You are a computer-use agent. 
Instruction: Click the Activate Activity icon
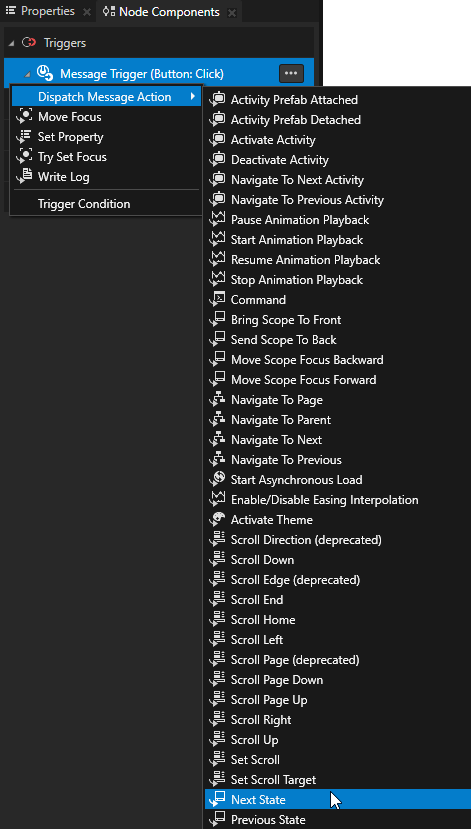(217, 140)
